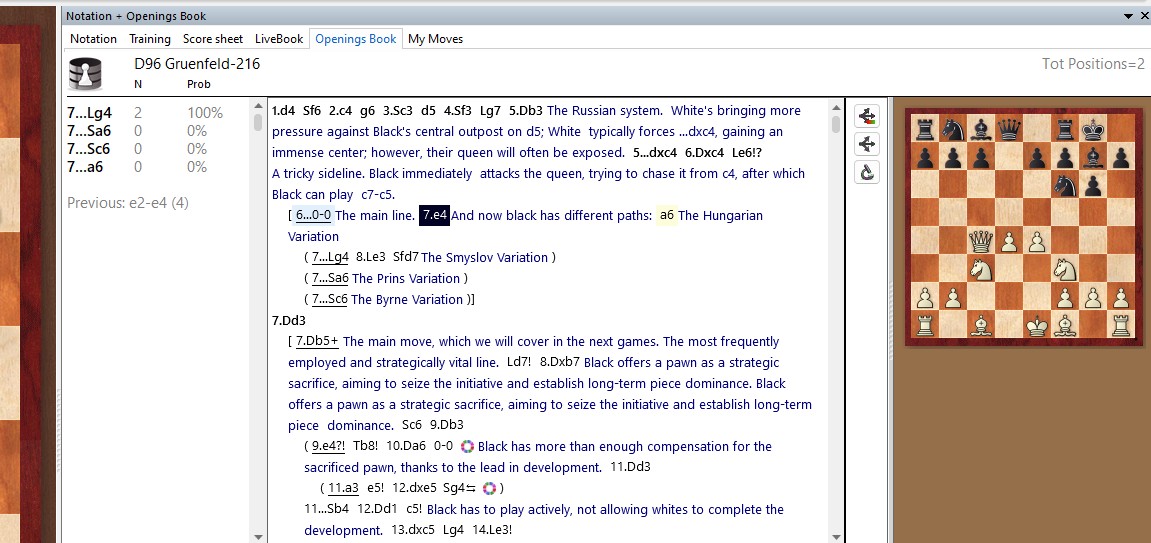Image resolution: width=1151 pixels, height=543 pixels.
Task: Select book move 7...Lg4 in the move list
Action: (x=89, y=113)
